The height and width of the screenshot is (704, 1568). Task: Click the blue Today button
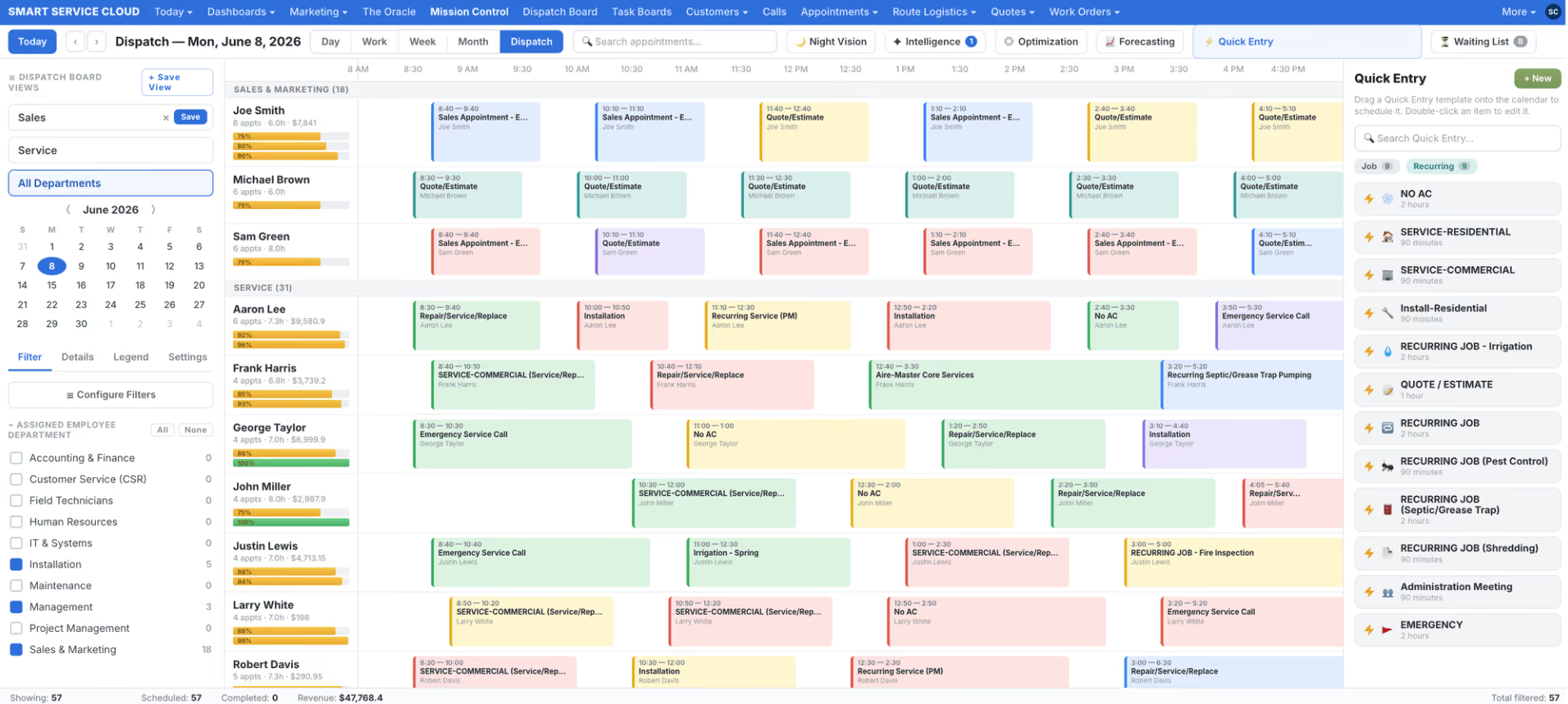(x=32, y=42)
